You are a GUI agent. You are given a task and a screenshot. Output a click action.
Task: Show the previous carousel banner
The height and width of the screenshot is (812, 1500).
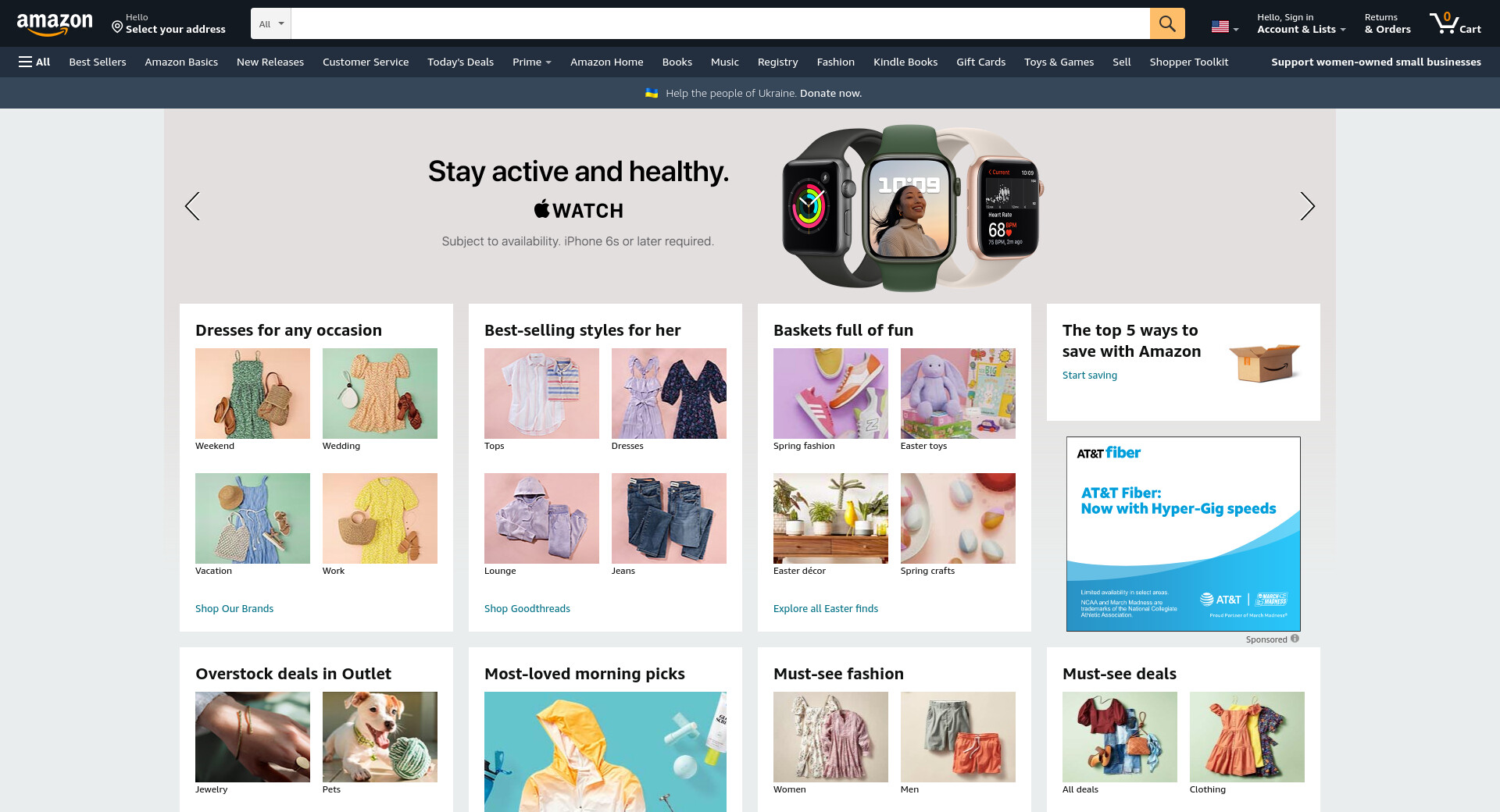coord(192,206)
